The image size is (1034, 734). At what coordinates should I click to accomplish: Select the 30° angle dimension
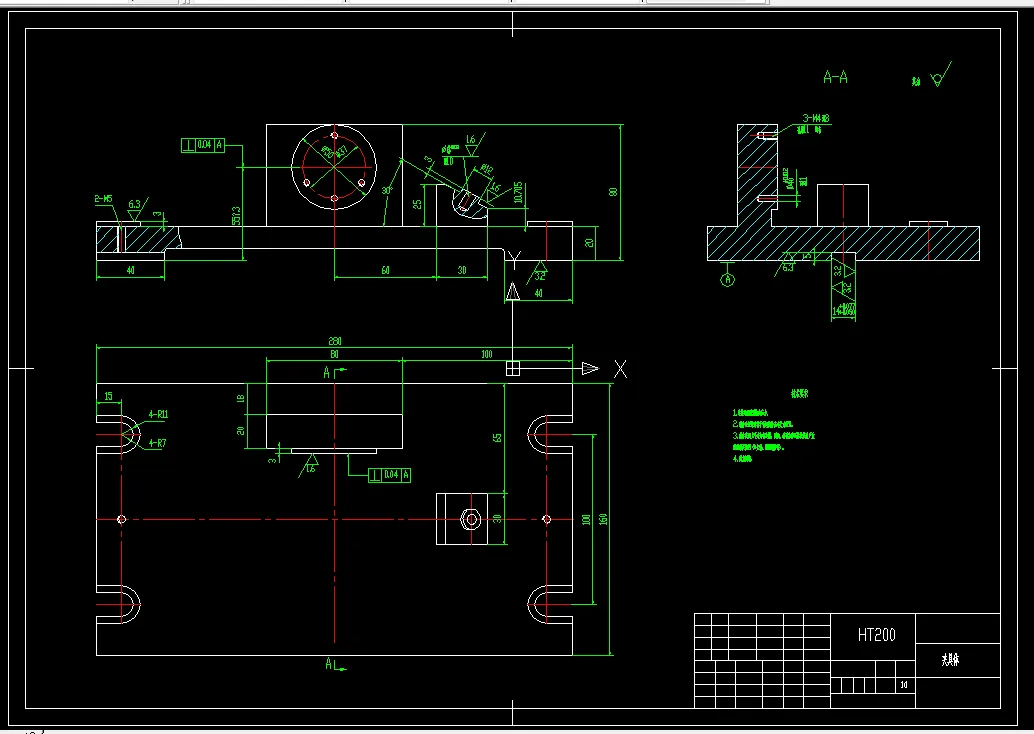coord(387,191)
